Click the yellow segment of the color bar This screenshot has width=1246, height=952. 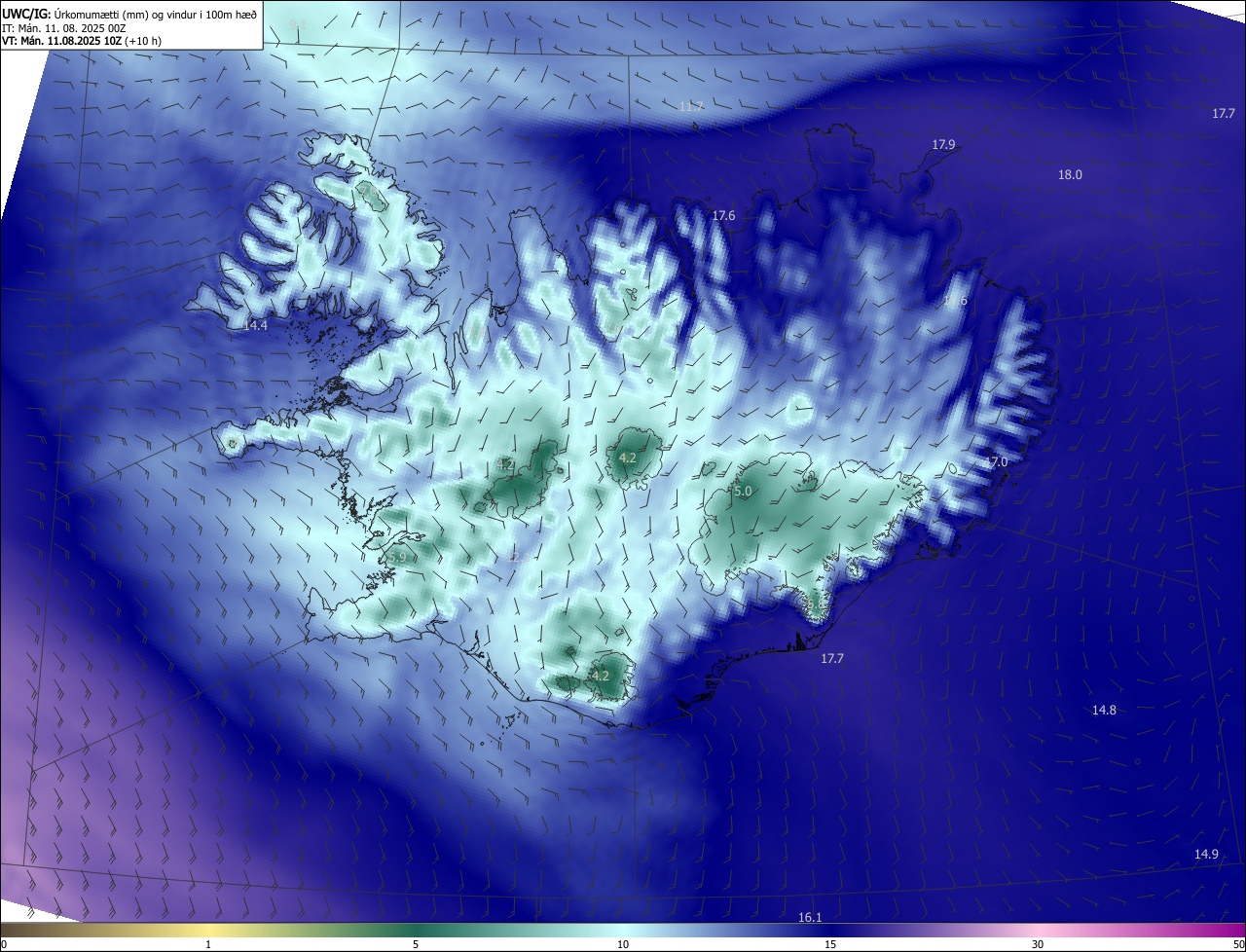coord(209,930)
